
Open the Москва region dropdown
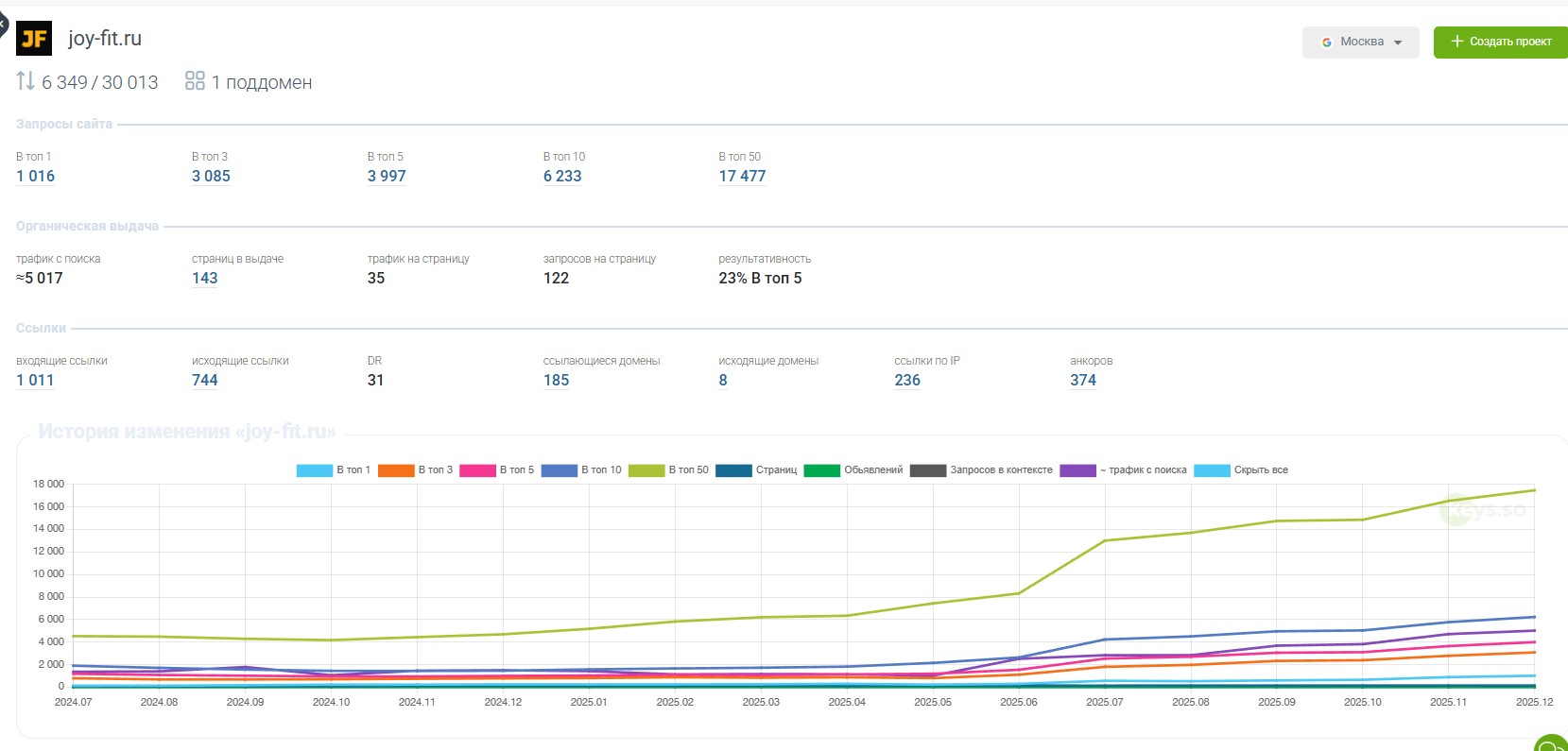point(1360,43)
